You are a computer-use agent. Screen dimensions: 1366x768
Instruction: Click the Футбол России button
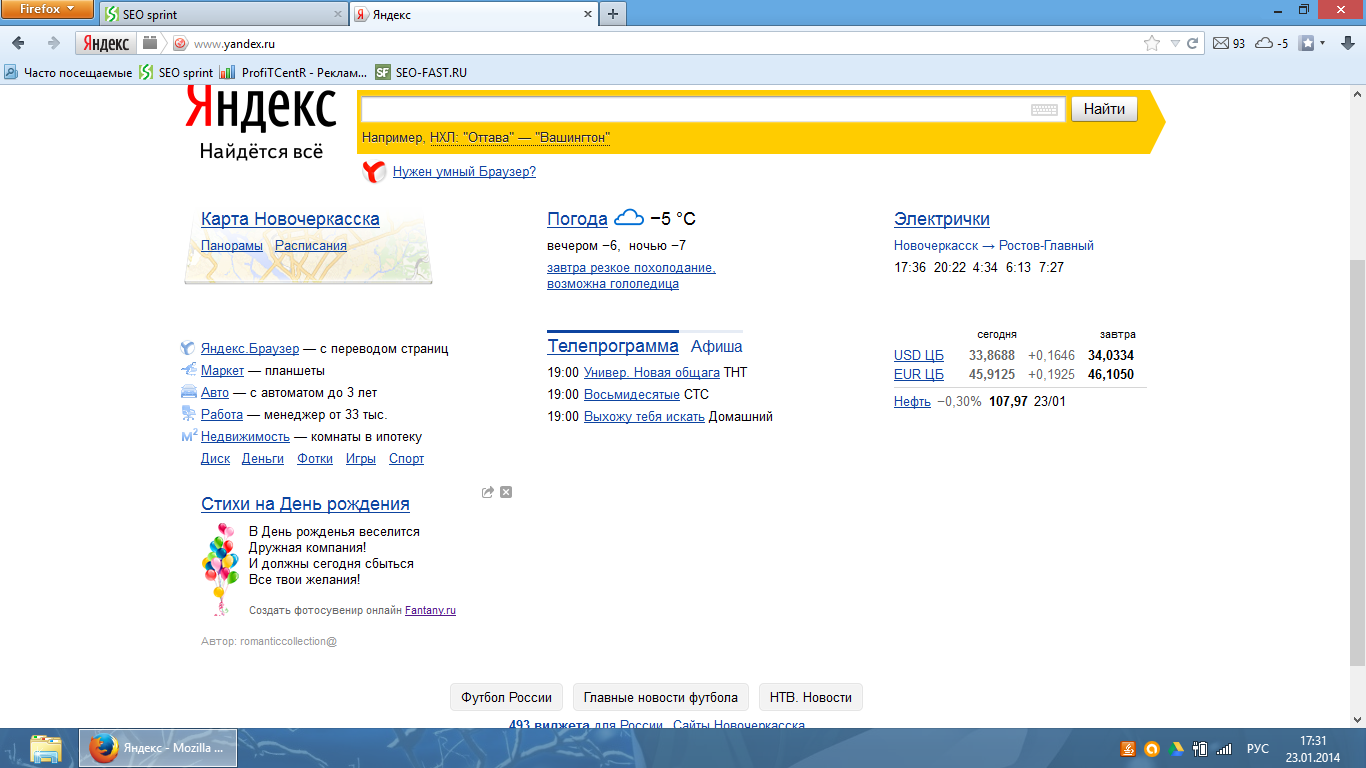[506, 697]
